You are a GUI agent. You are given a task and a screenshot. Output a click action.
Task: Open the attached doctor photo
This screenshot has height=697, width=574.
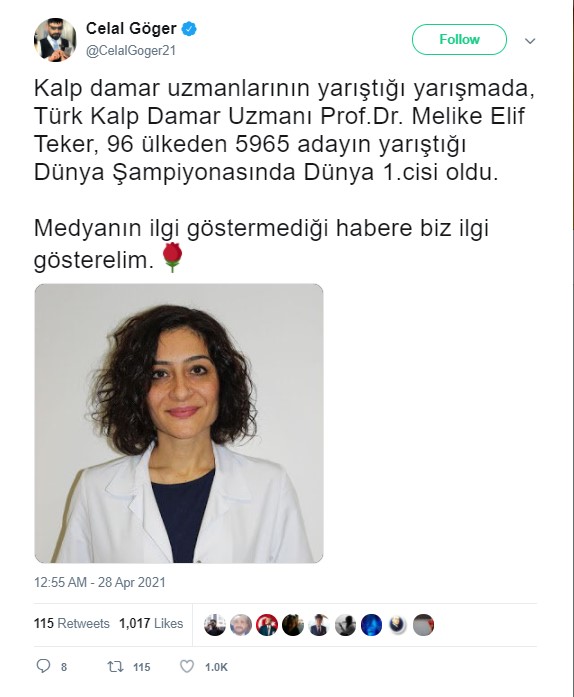179,423
